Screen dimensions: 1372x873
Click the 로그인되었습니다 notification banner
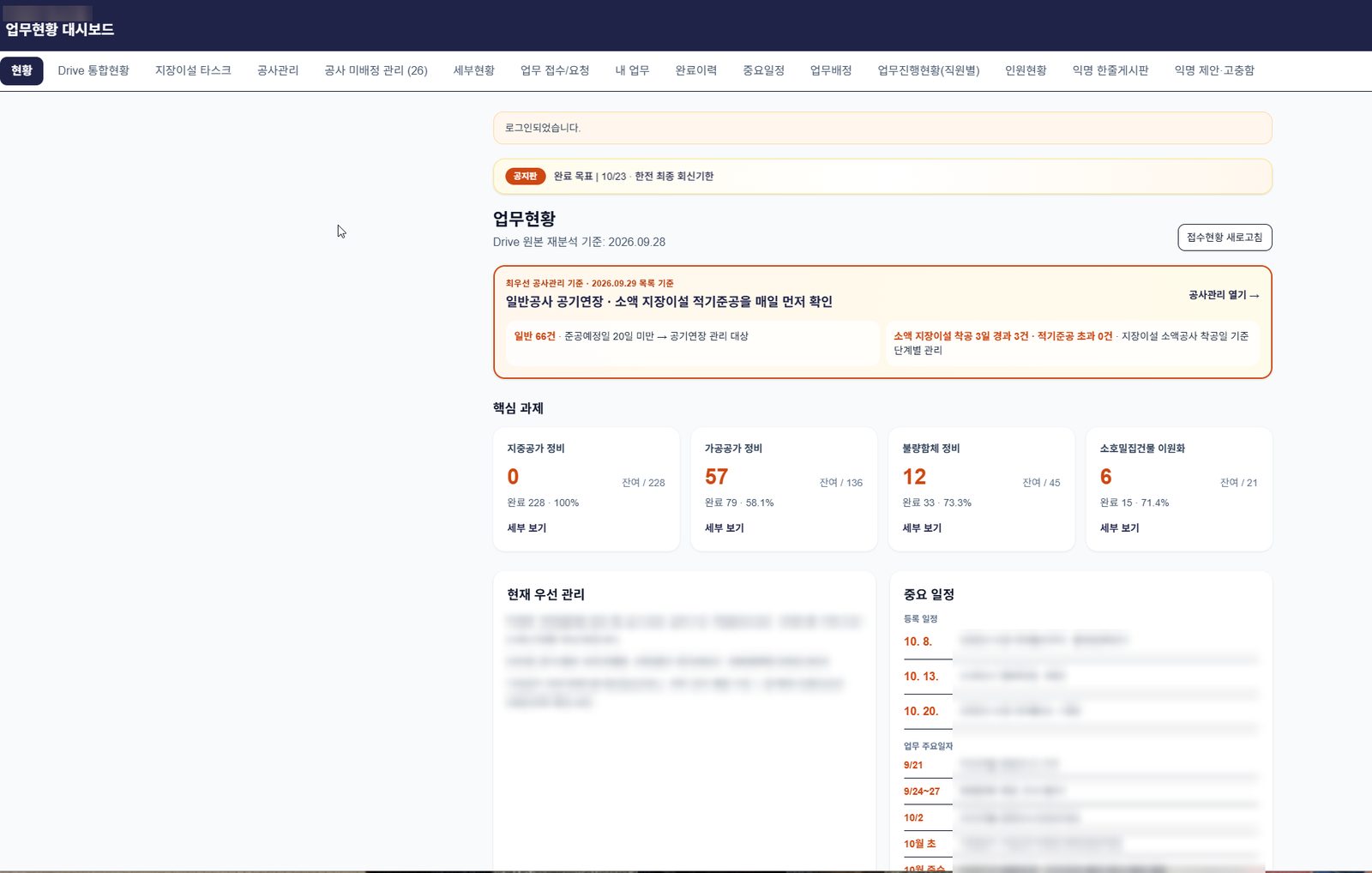click(882, 128)
